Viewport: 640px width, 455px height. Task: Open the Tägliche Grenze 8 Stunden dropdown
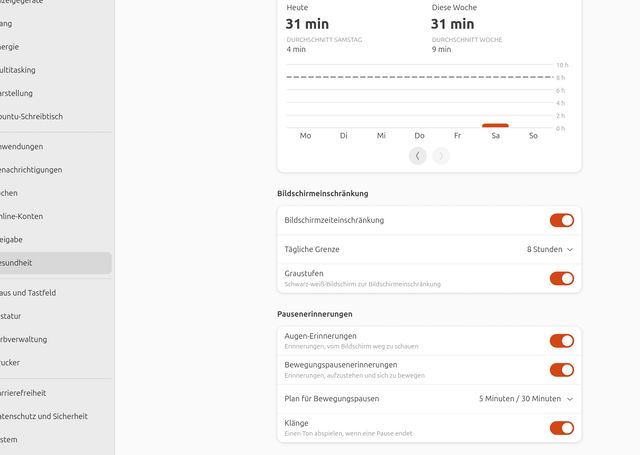[x=550, y=249]
